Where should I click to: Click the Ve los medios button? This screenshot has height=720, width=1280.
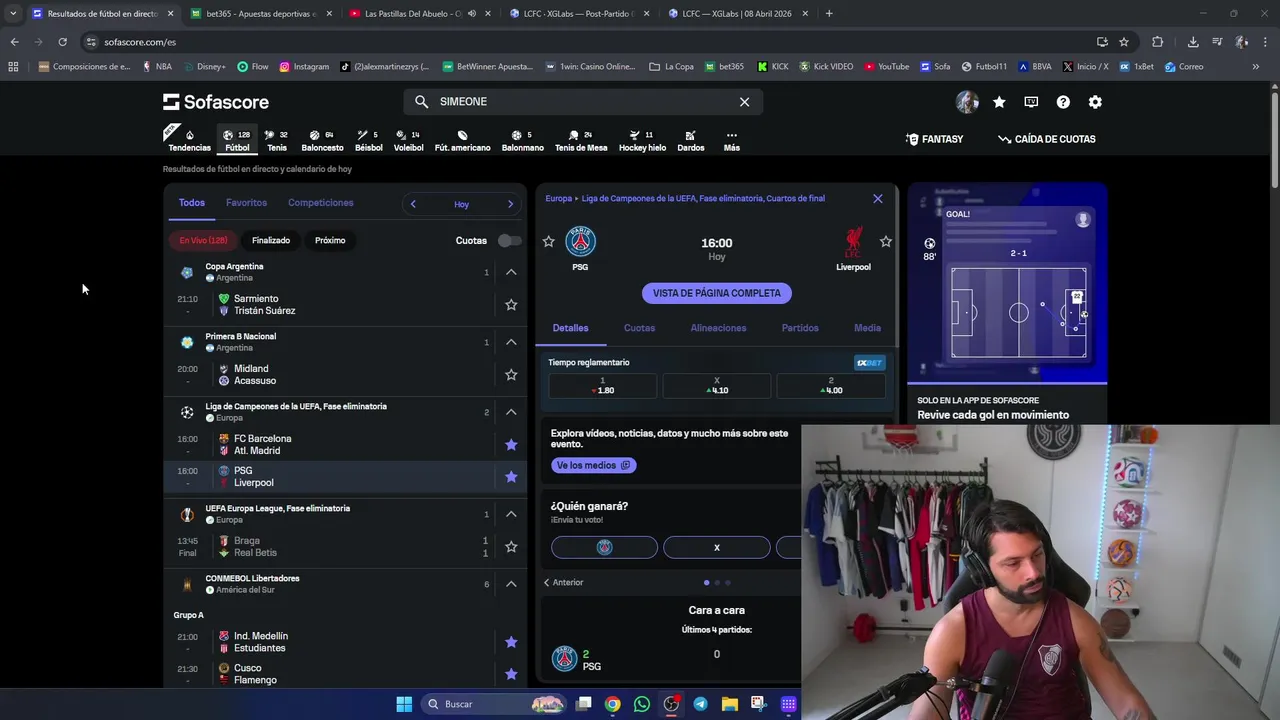pyautogui.click(x=593, y=465)
